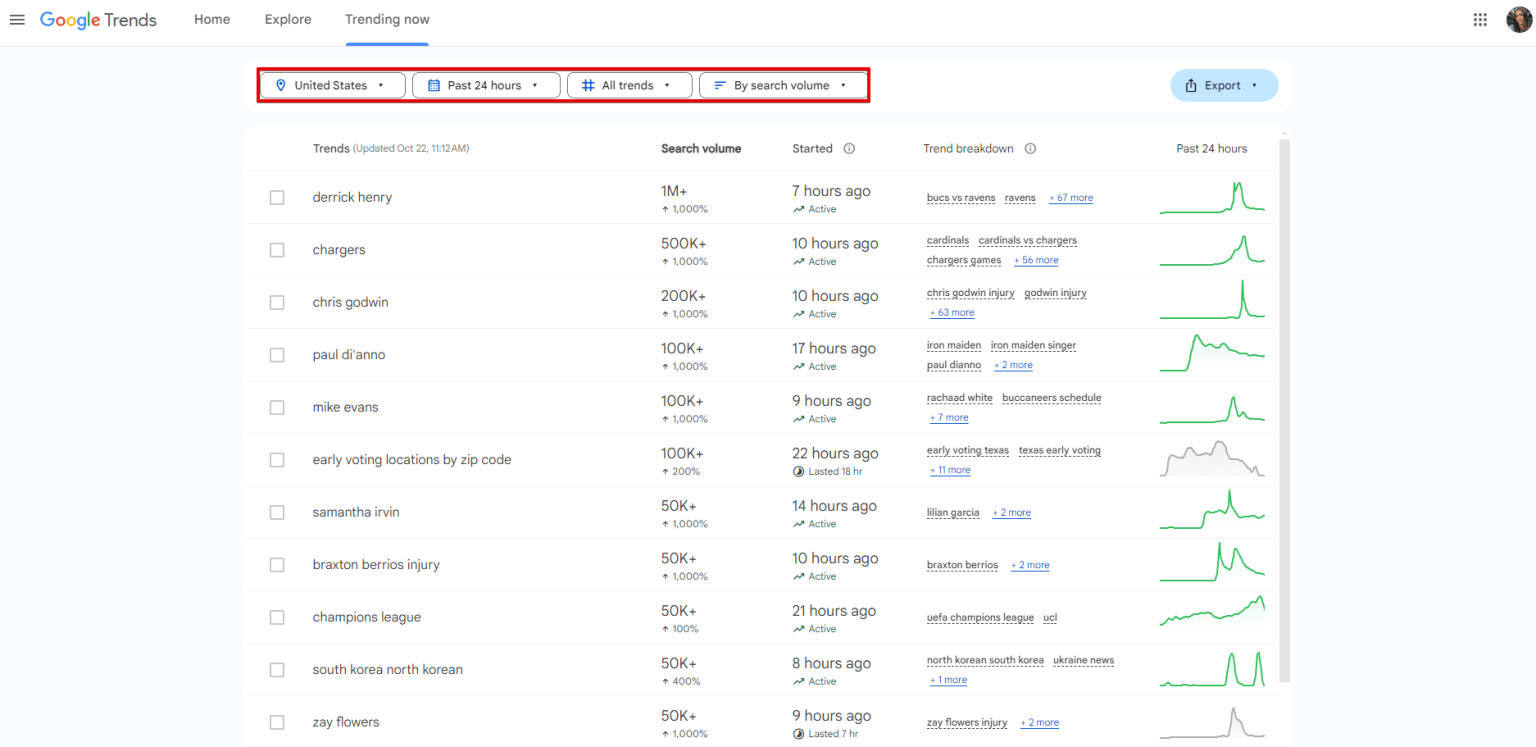
Task: Click your profile avatar picture
Action: pyautogui.click(x=1519, y=19)
